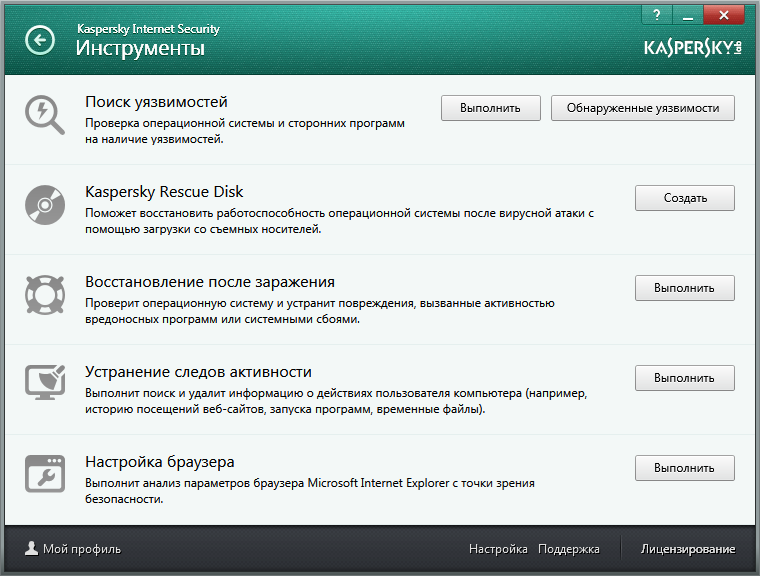Click the Kaspersky Internet Security title text
760x576 pixels.
click(x=148, y=29)
